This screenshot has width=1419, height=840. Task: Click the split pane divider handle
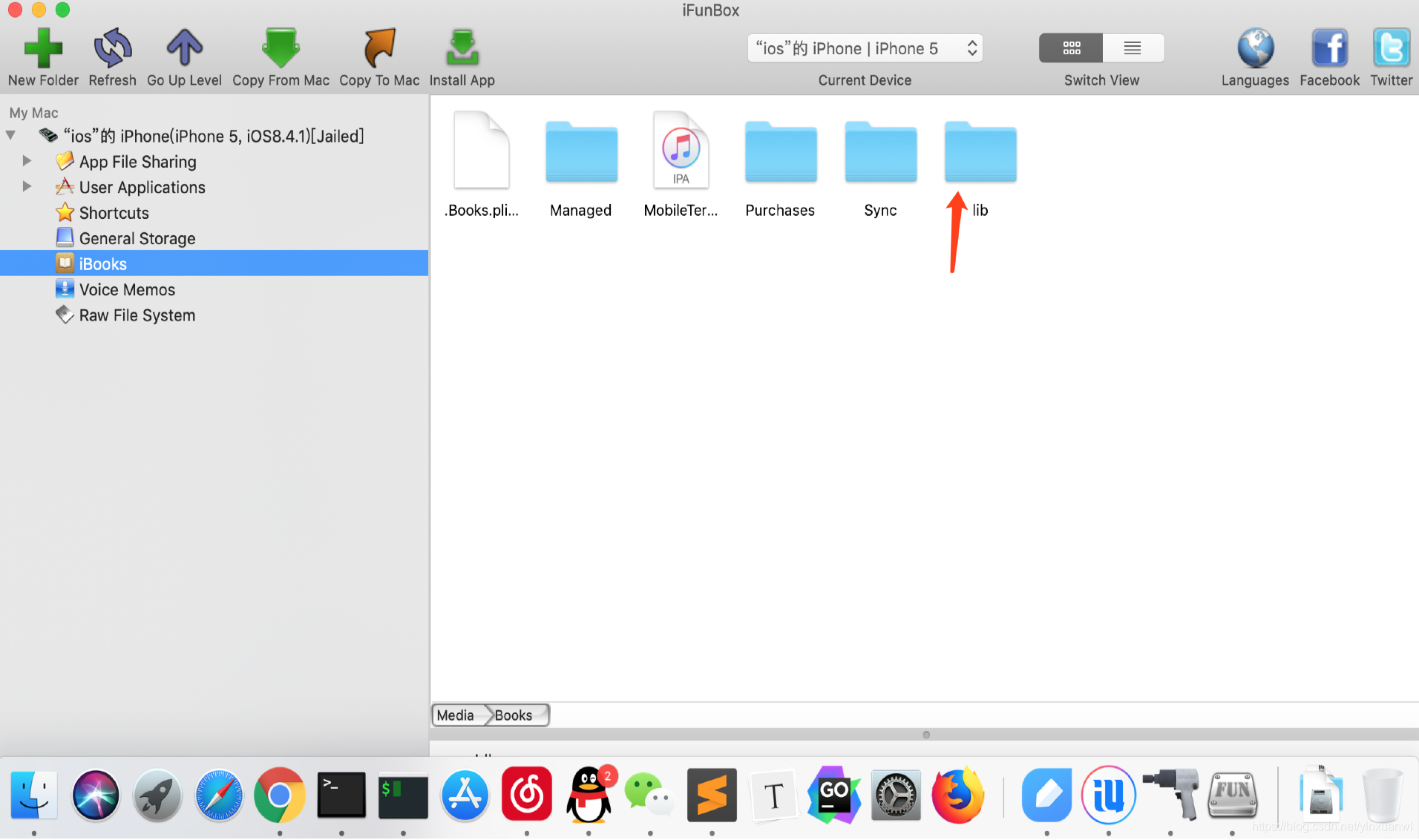pyautogui.click(x=925, y=735)
